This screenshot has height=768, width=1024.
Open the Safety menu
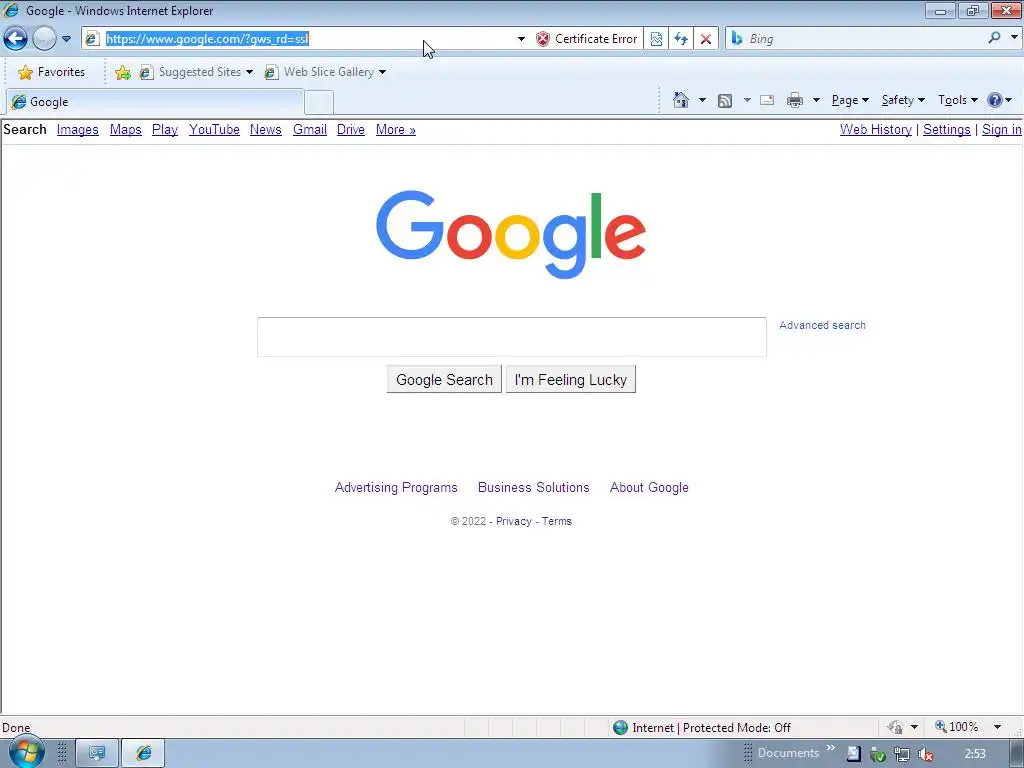(x=903, y=100)
